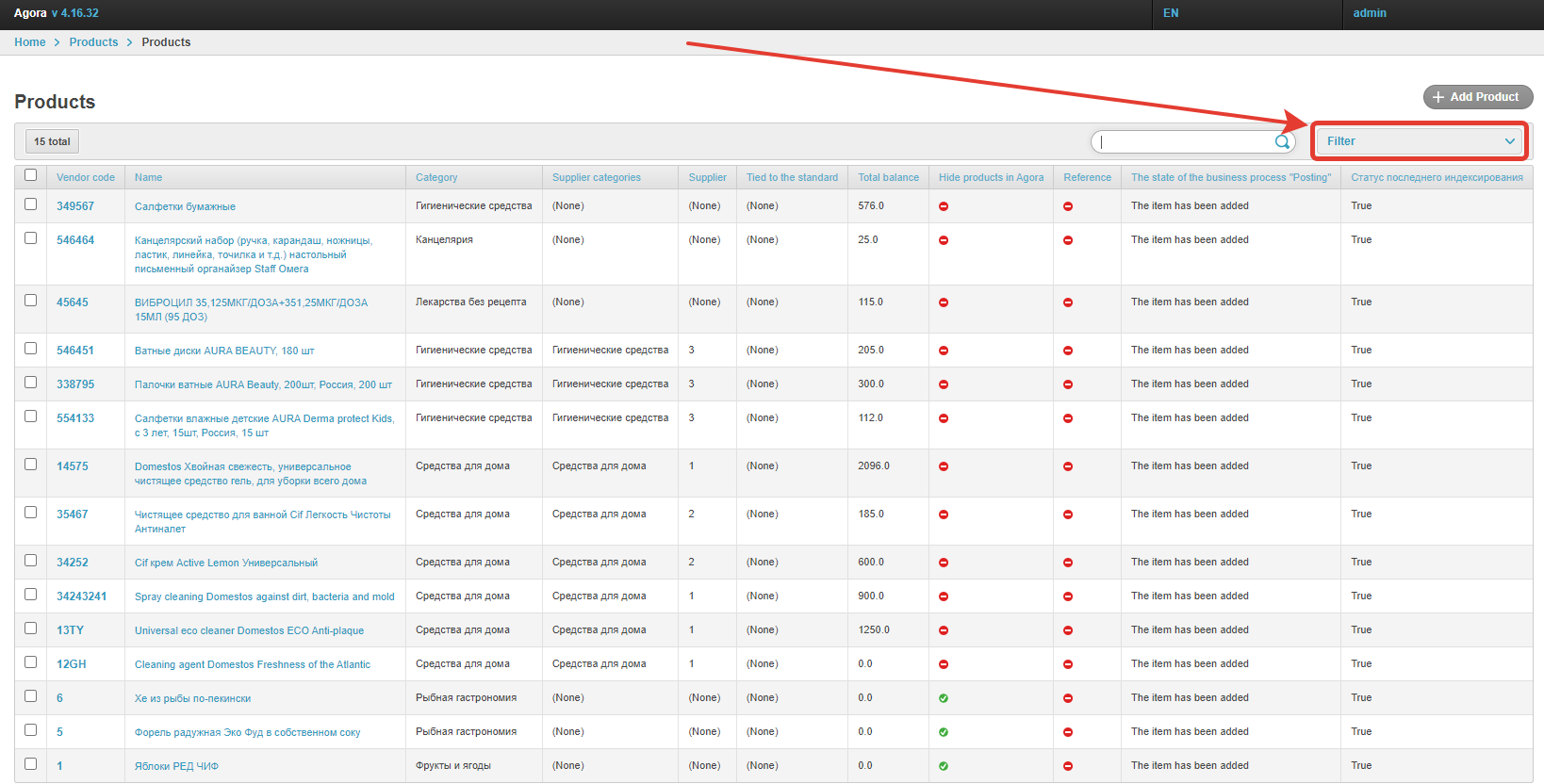Screen dimensions: 1544x784
Task: Open product link Cif крем Active Lemon
Action: pos(226,563)
